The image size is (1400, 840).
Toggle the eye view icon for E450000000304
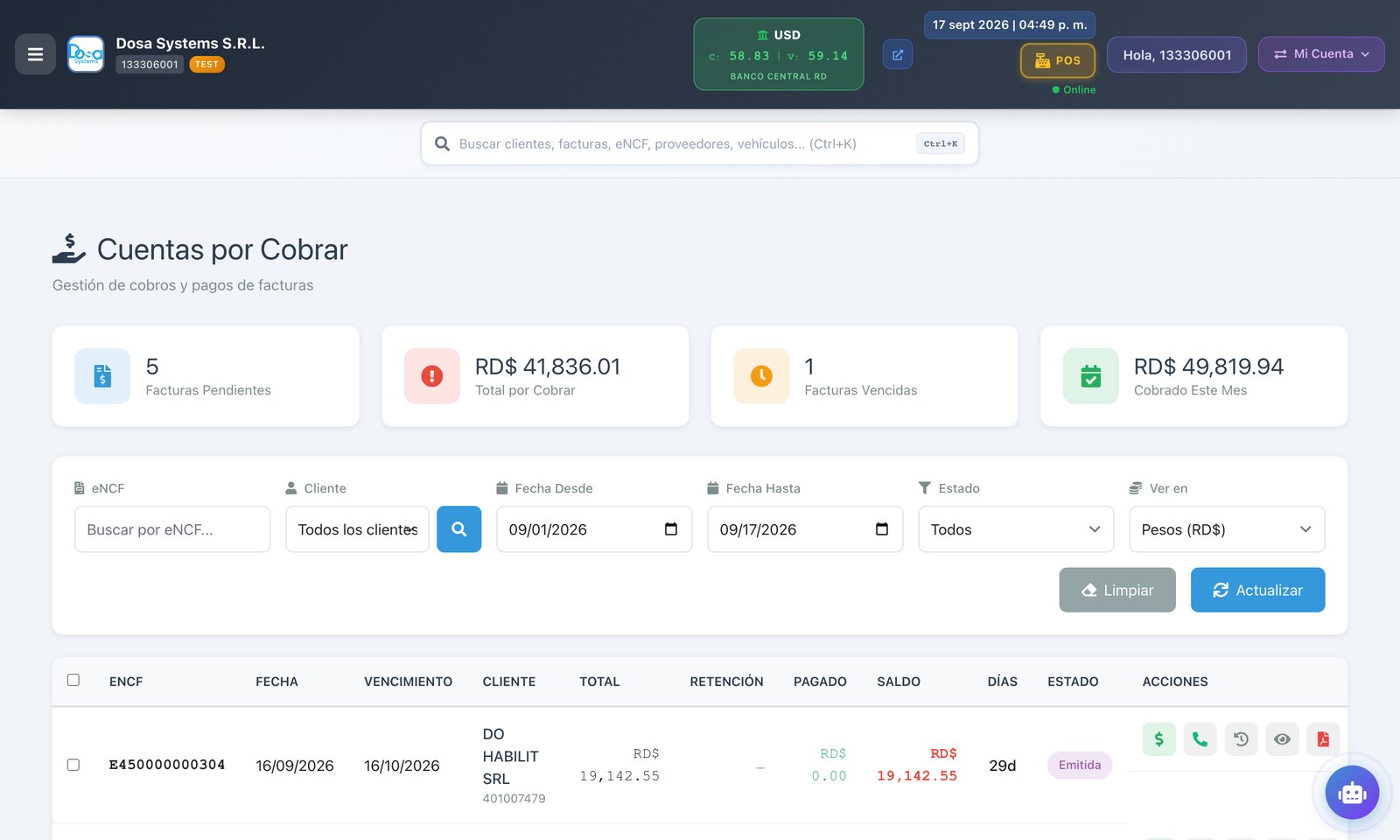point(1282,739)
